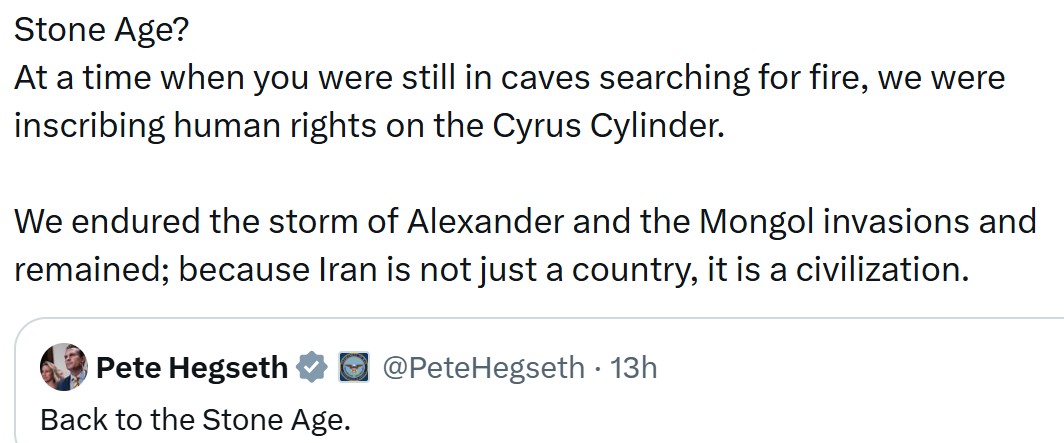Viewport: 1064px width, 443px height.
Task: Click the 'Stone Age?' opening line
Action: [100, 31]
